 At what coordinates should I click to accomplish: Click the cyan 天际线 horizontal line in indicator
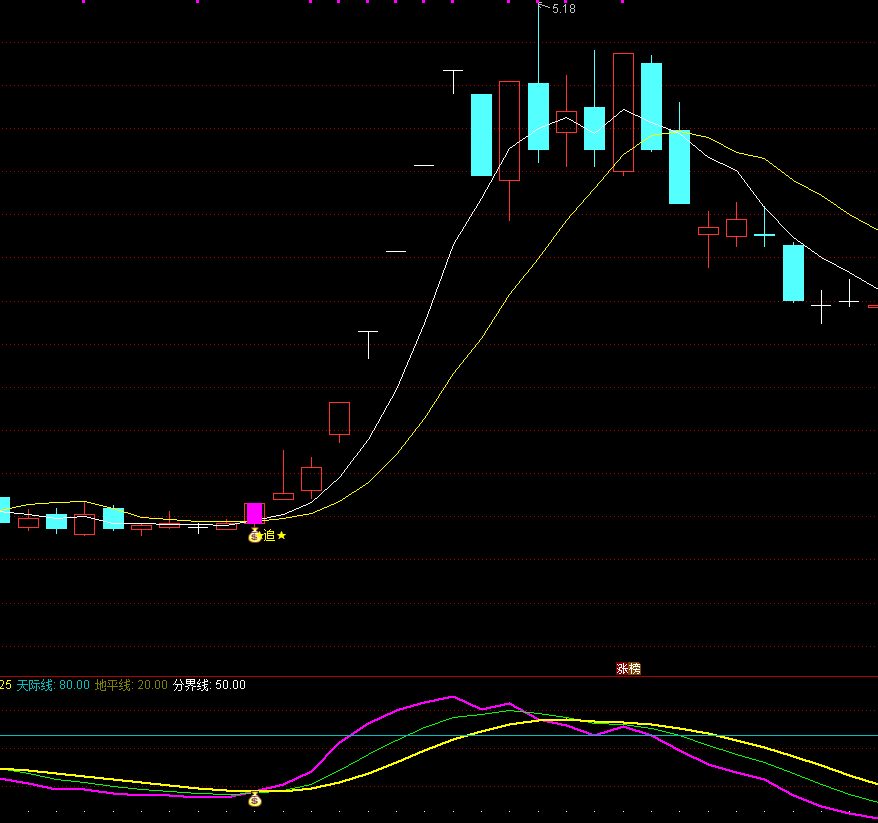coord(439,736)
